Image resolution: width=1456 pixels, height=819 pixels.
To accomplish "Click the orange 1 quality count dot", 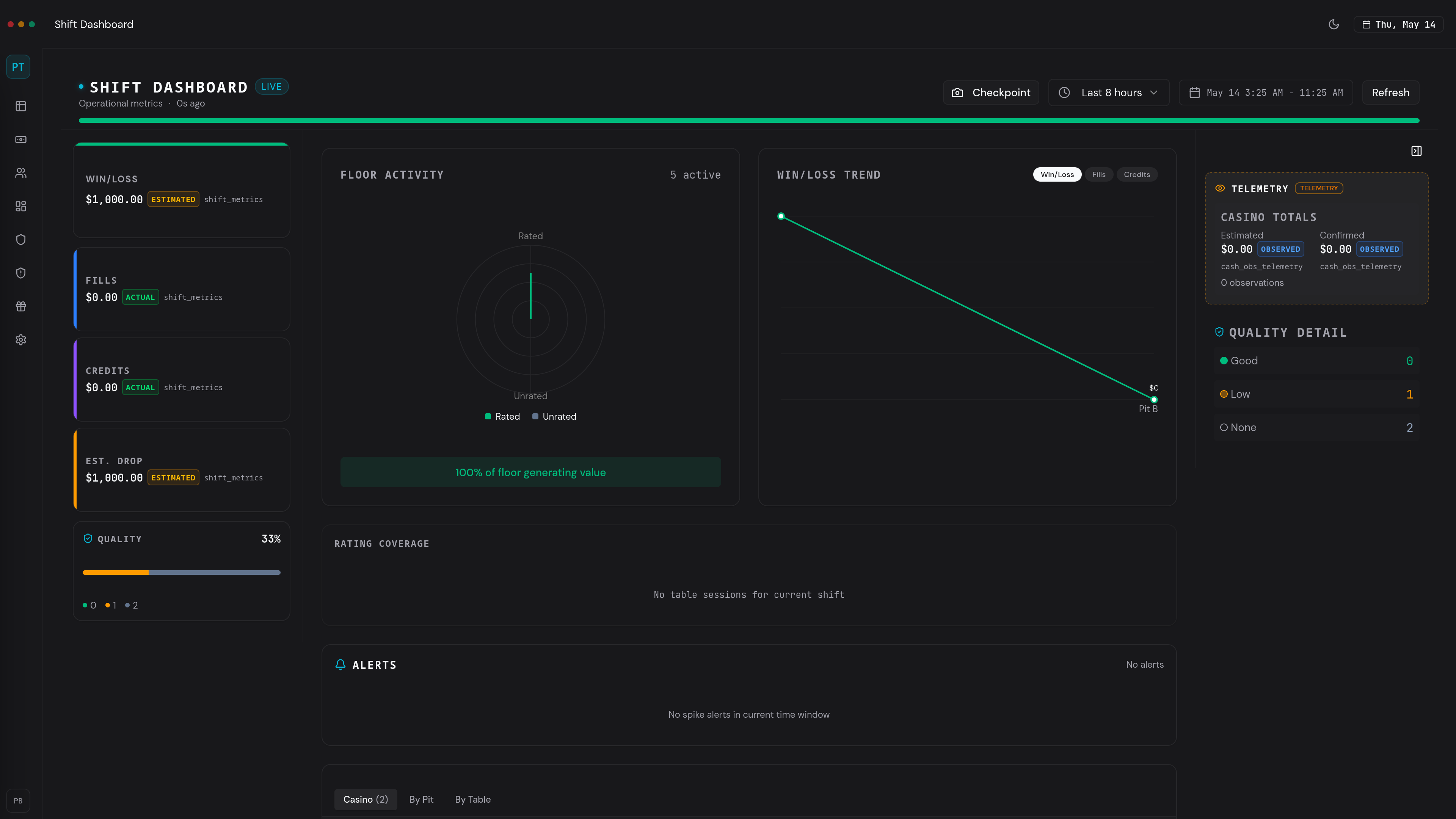I will click(107, 606).
